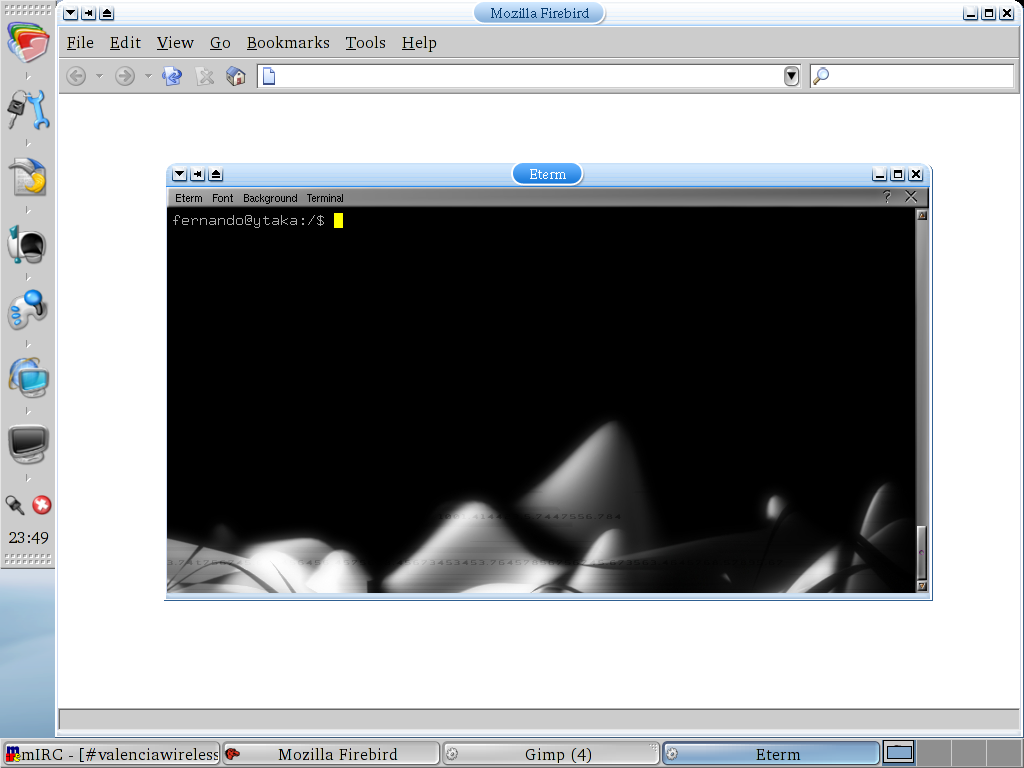The height and width of the screenshot is (768, 1024).
Task: Click the 23:49 clock in panel
Action: (x=28, y=538)
